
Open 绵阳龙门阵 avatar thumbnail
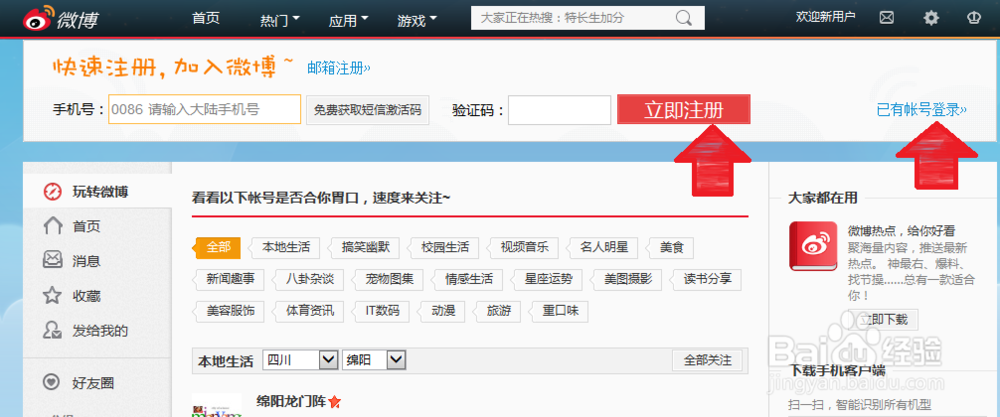pos(217,406)
